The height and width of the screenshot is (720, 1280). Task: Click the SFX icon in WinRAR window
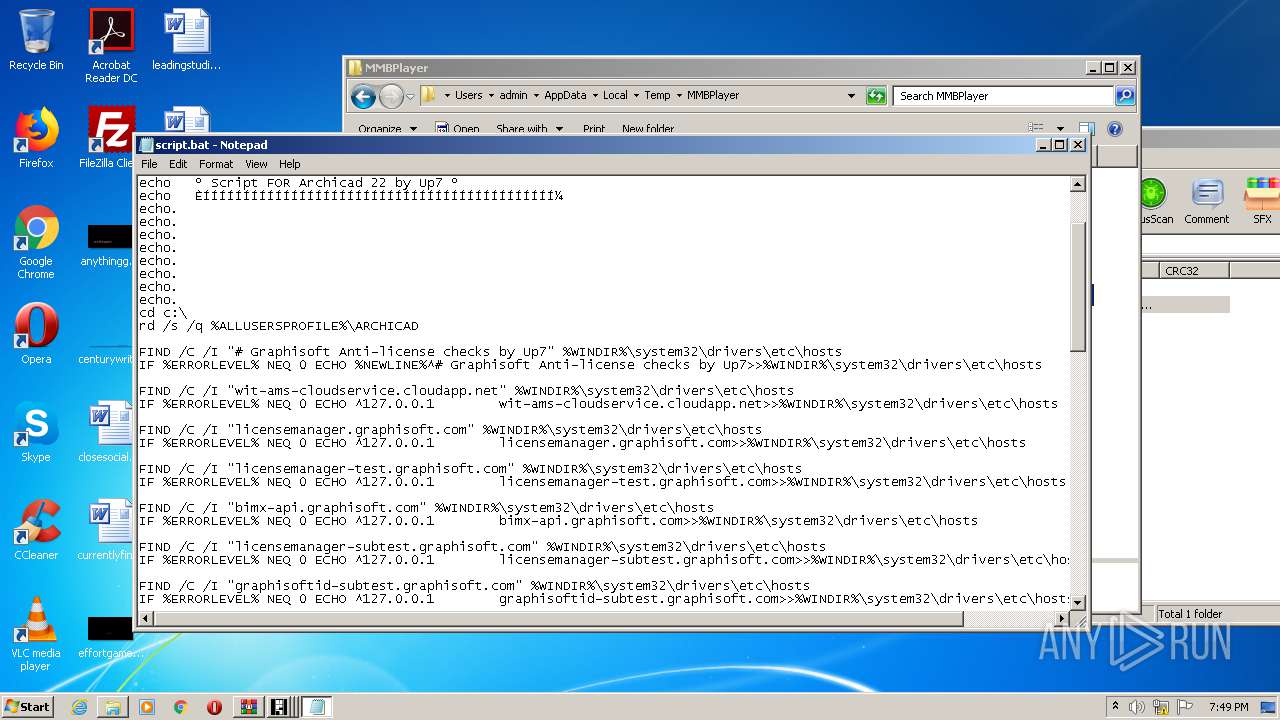coord(1262,201)
